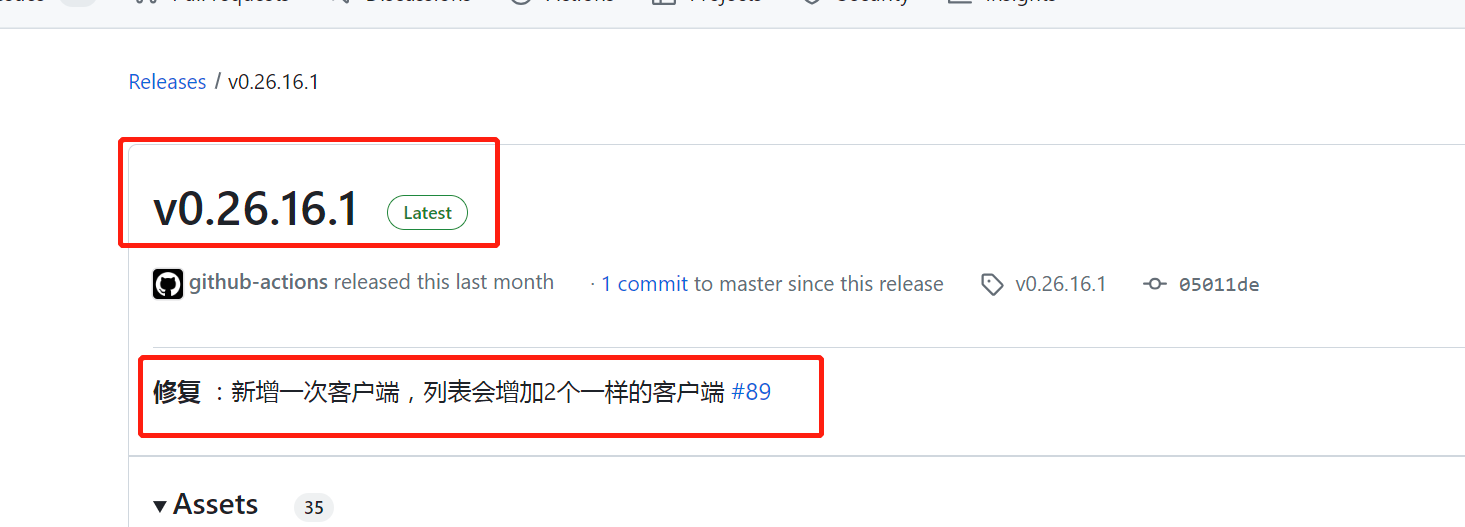
Task: Click the Latest release badge
Action: [427, 212]
